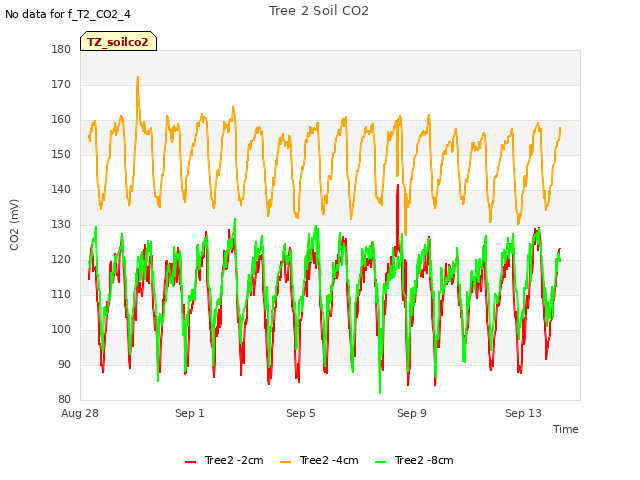Viewport: 640px width, 480px height.
Task: Click the 130 y-axis tick label
Action: click(61, 224)
